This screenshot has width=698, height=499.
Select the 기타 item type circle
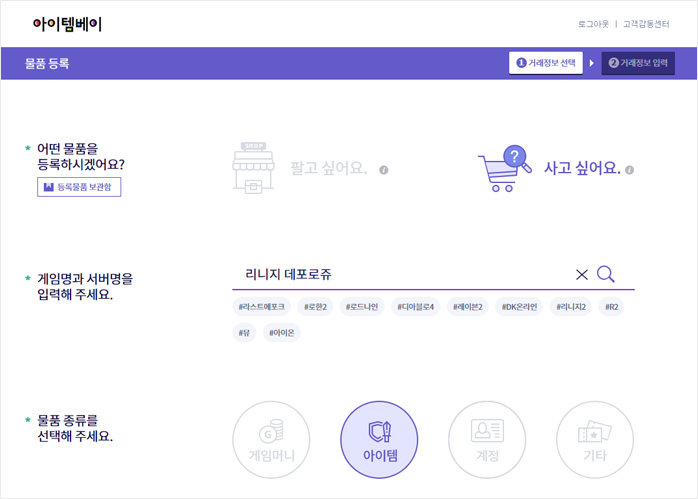pyautogui.click(x=595, y=440)
